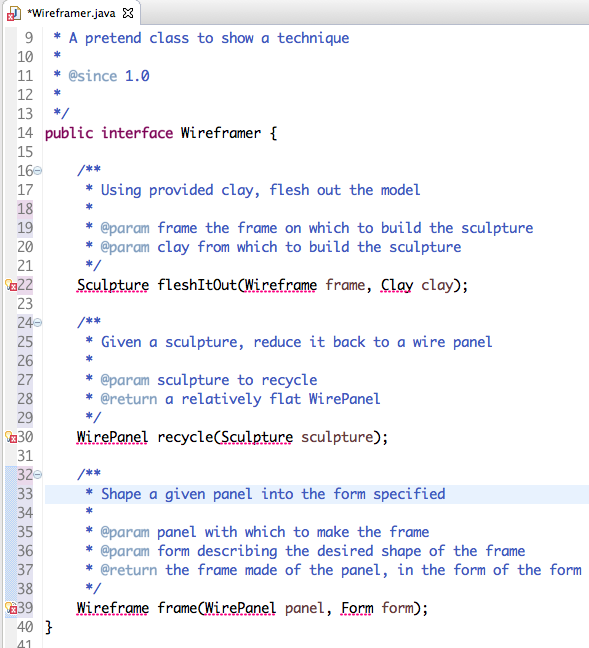Image resolution: width=589 pixels, height=648 pixels.
Task: Click the closing brace on line 40
Action: 49,627
